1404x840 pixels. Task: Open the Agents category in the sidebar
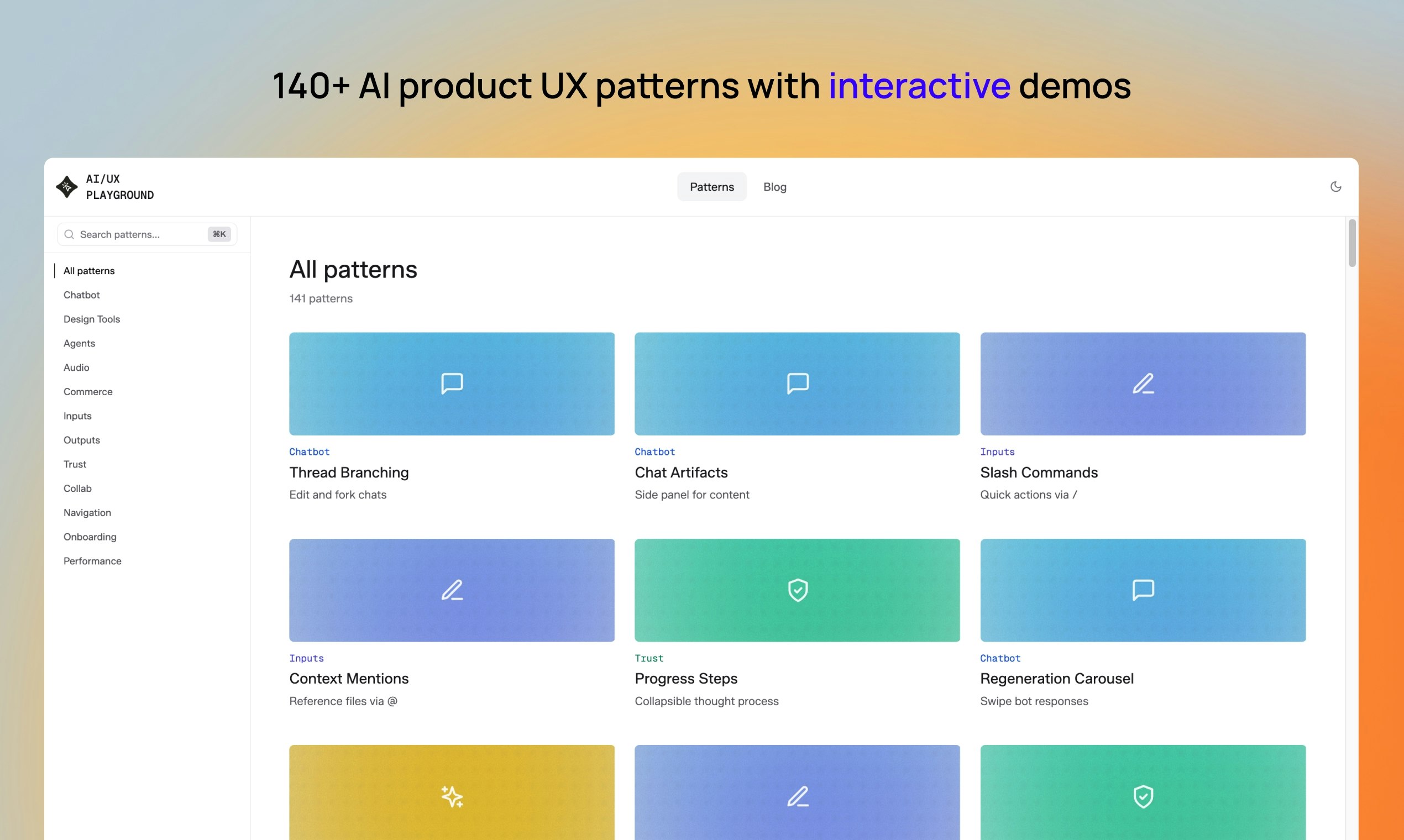[x=79, y=343]
